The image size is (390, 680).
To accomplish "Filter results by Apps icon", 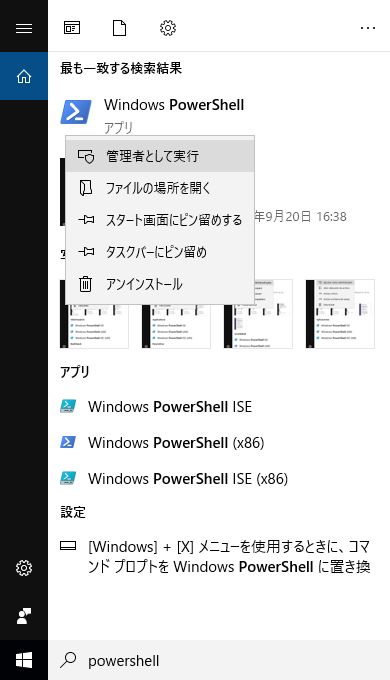I will coord(72,28).
